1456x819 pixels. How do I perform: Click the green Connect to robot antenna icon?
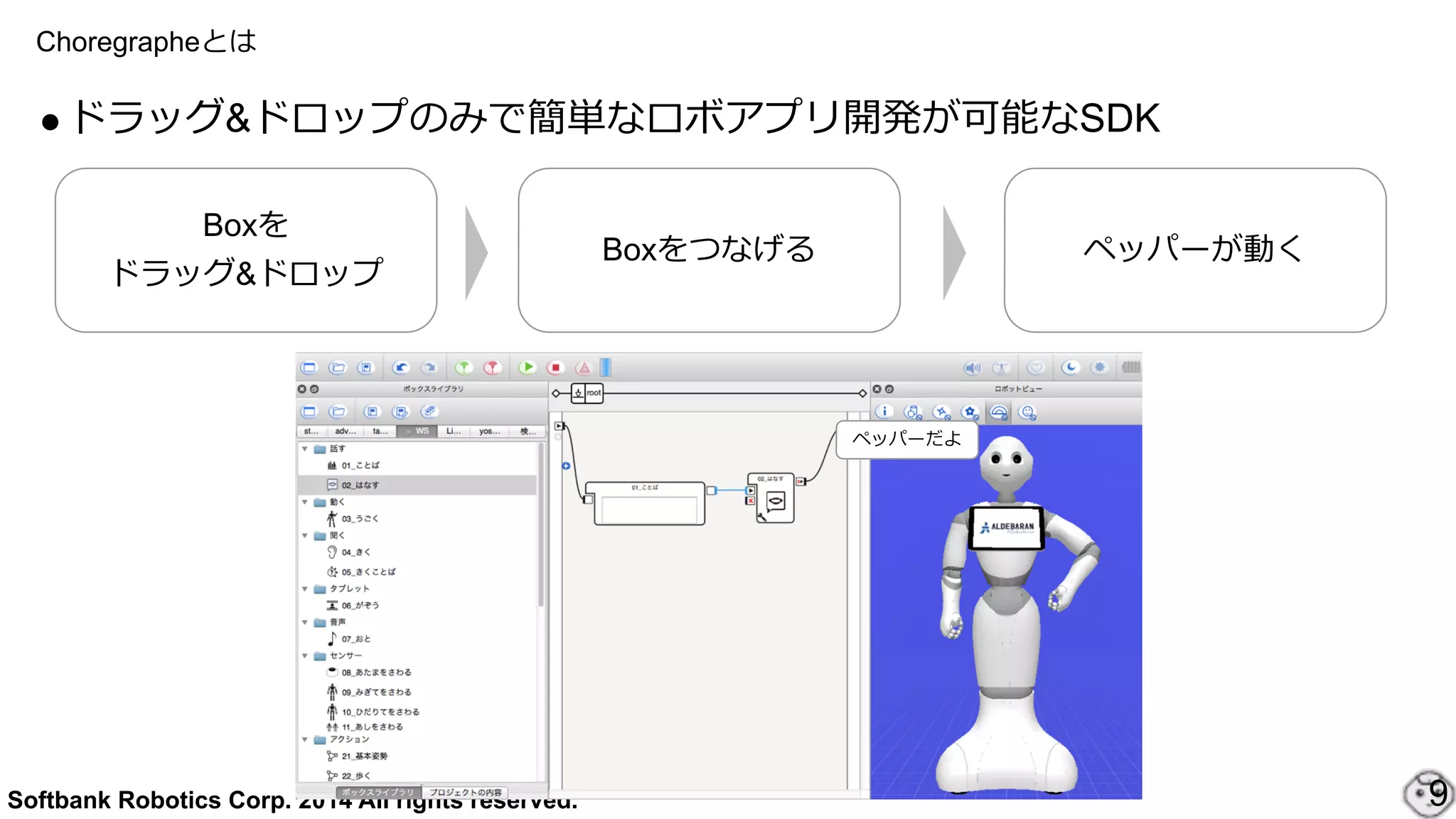click(464, 368)
